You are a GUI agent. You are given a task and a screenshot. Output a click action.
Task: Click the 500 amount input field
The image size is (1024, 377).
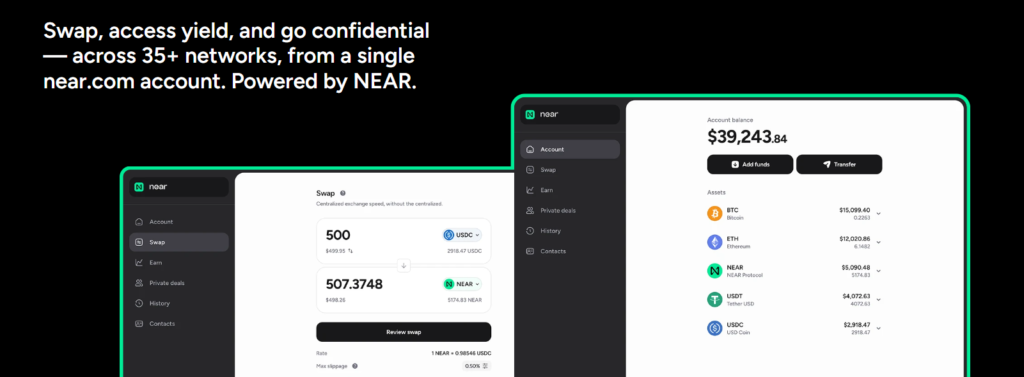pyautogui.click(x=338, y=235)
